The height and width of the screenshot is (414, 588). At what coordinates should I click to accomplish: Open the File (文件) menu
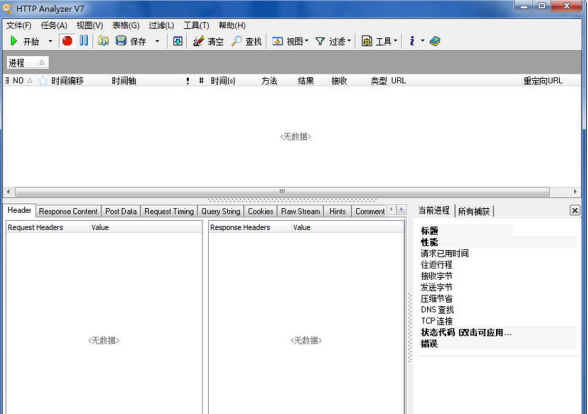(x=19, y=26)
